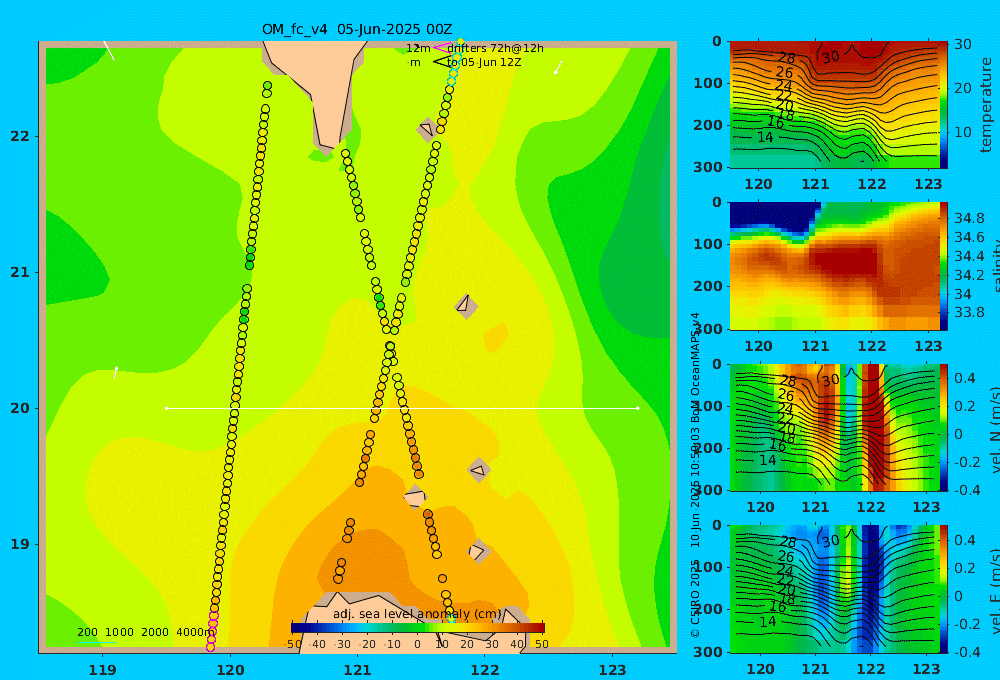Click the salinity colorbar

[x=943, y=266]
